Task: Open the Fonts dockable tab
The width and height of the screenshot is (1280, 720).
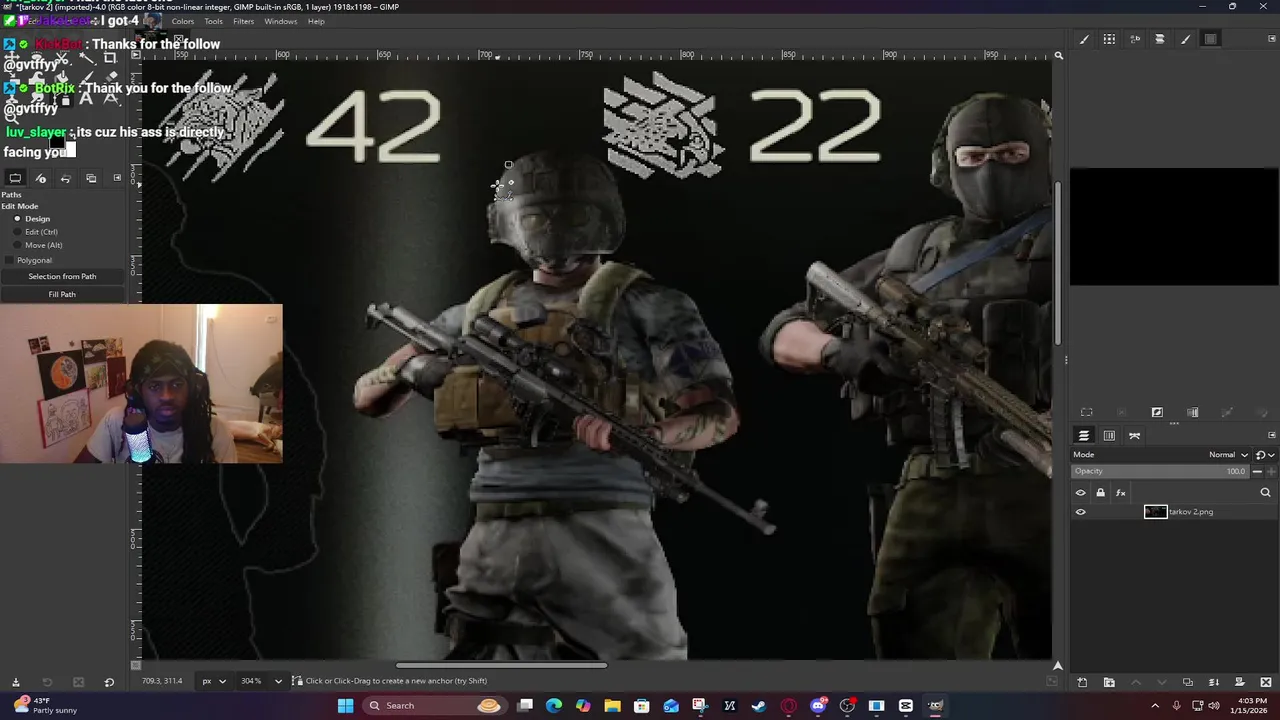Action: pos(1135,39)
